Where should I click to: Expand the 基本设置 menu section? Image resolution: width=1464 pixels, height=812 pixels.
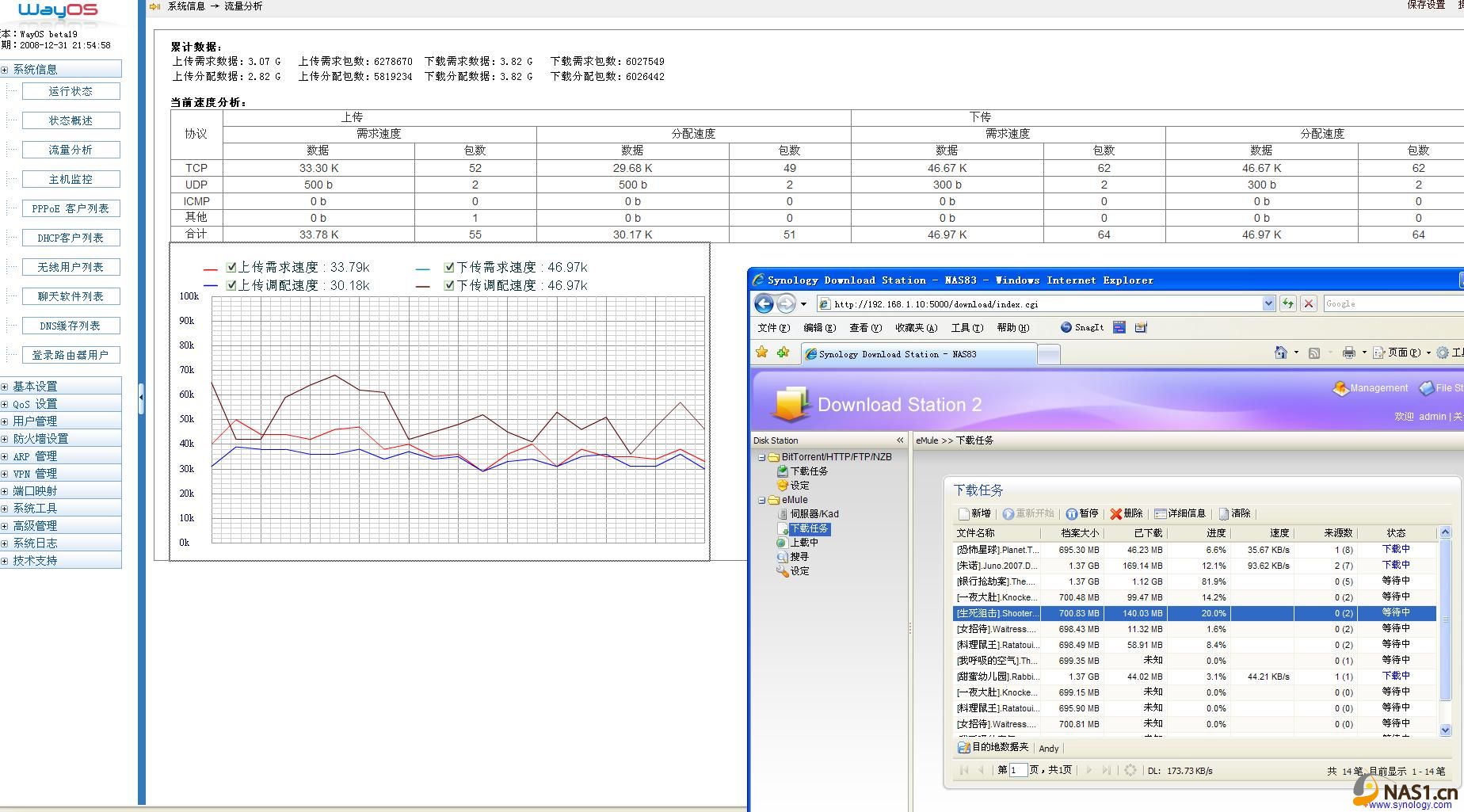coord(5,387)
